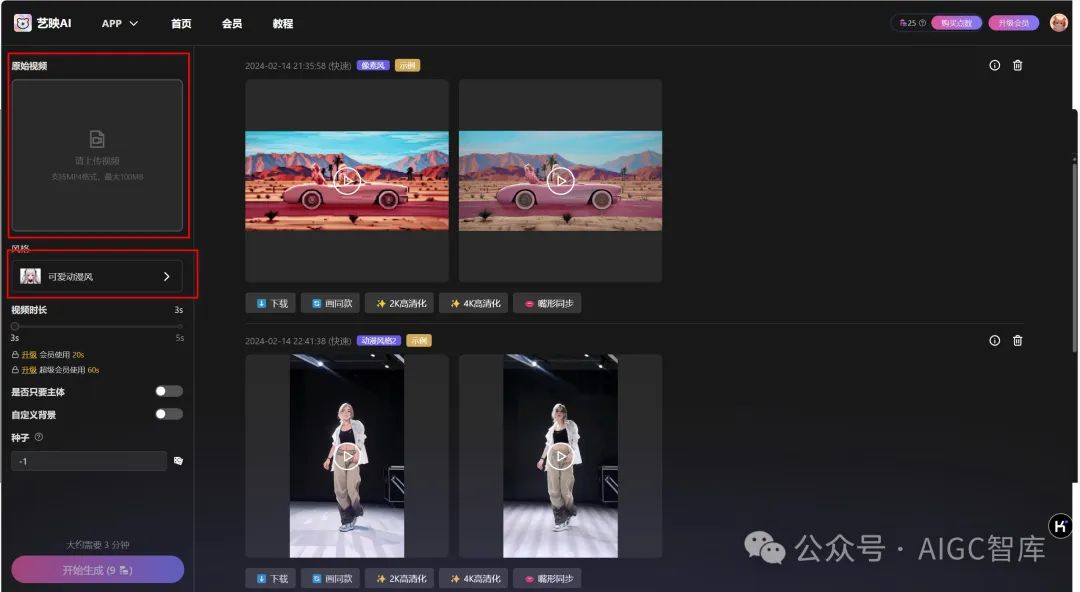Image resolution: width=1080 pixels, height=592 pixels.
Task: Play the left dancing girl video
Action: (x=346, y=456)
